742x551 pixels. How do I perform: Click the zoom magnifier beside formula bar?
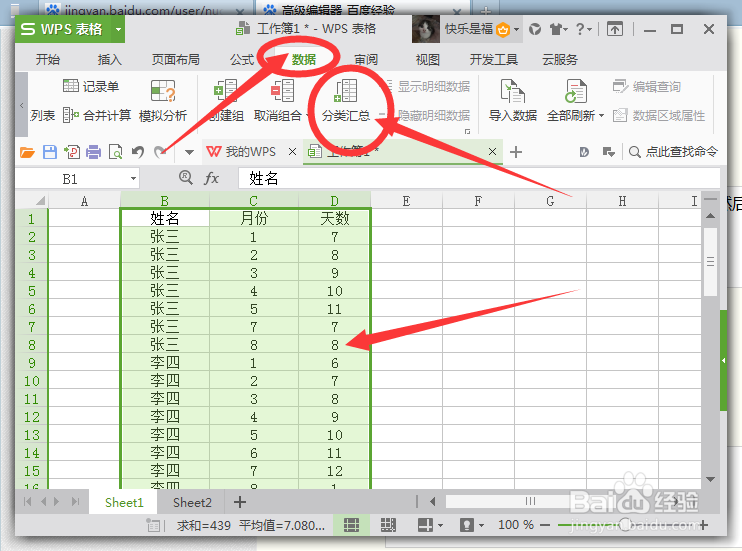click(x=186, y=178)
